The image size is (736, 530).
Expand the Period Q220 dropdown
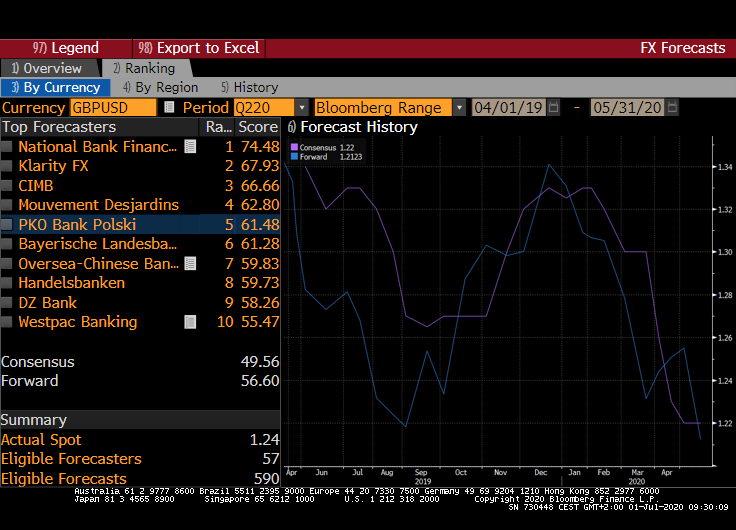click(301, 108)
